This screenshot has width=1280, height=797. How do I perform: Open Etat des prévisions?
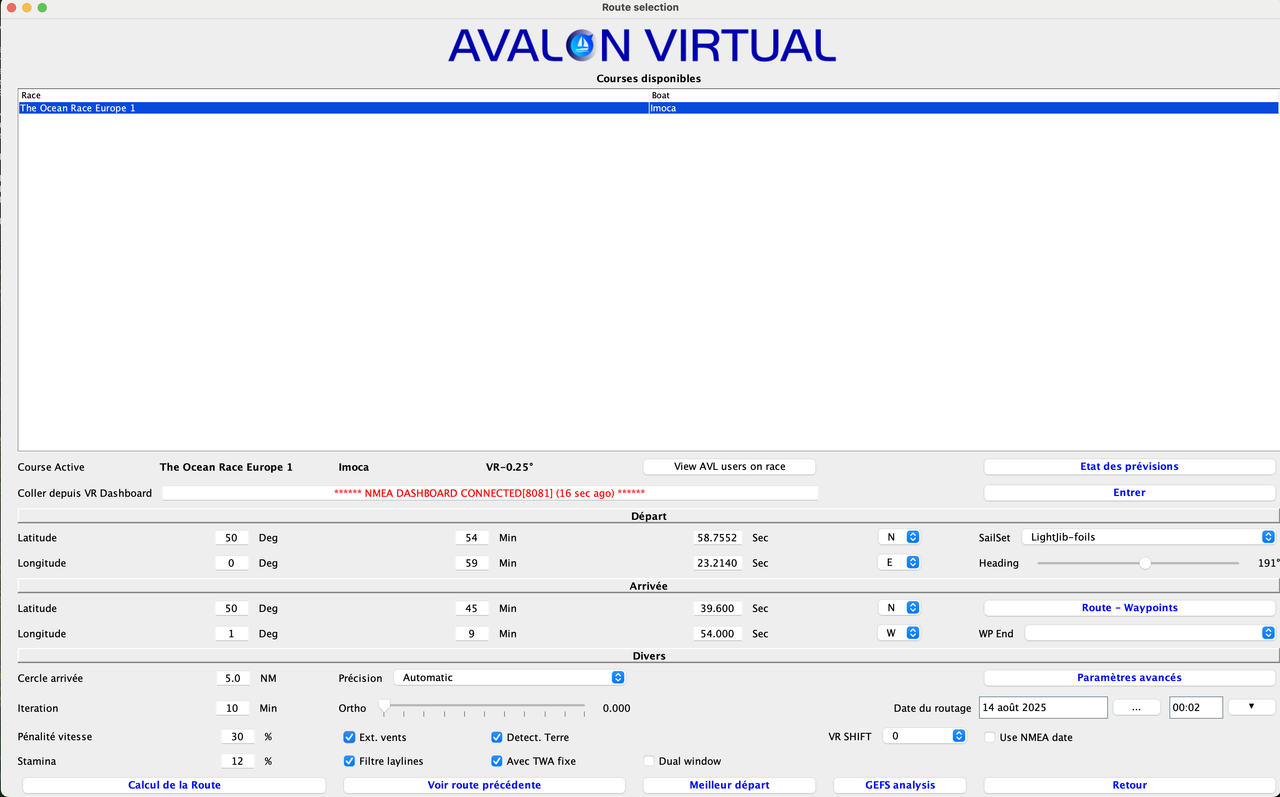(x=1129, y=467)
